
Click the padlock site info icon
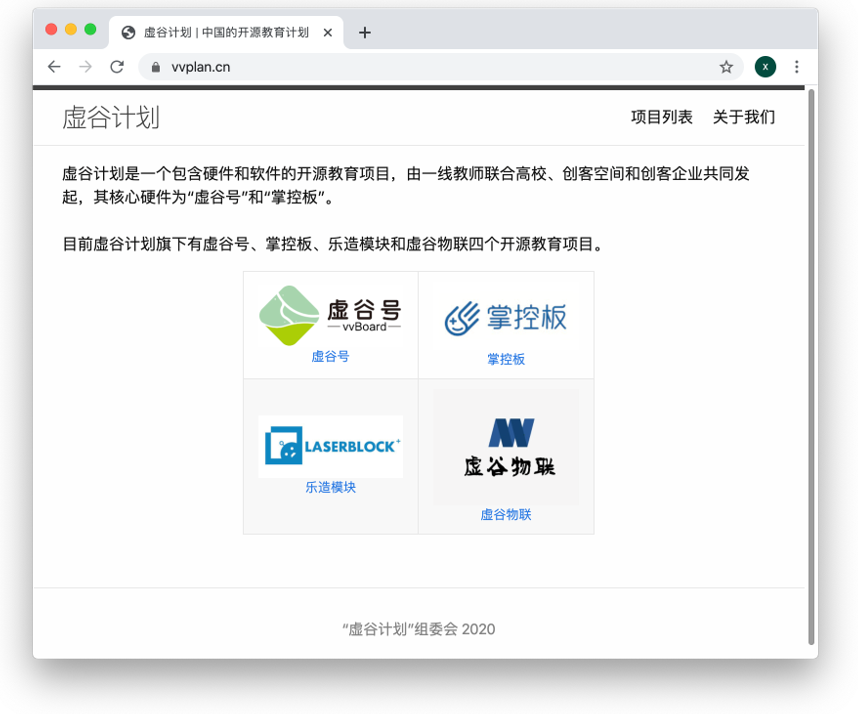(x=155, y=67)
